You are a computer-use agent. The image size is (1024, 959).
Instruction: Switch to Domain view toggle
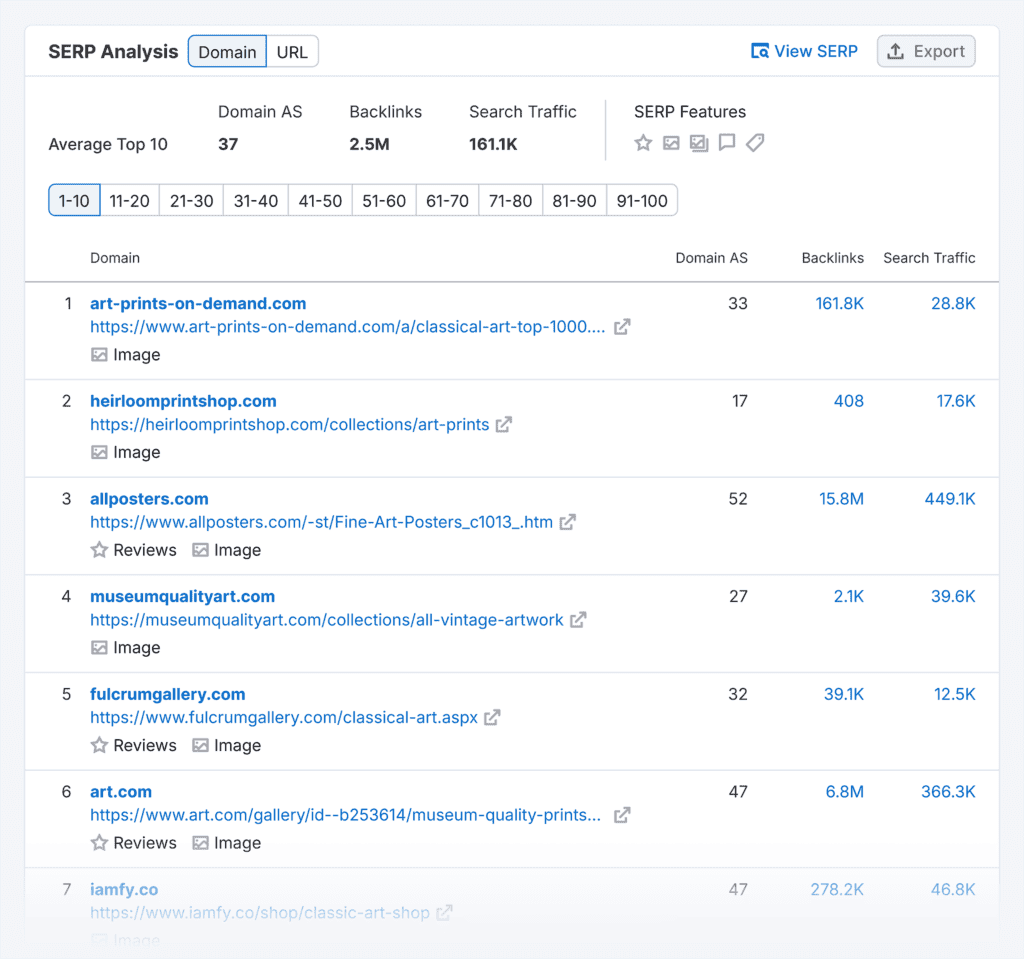(227, 52)
